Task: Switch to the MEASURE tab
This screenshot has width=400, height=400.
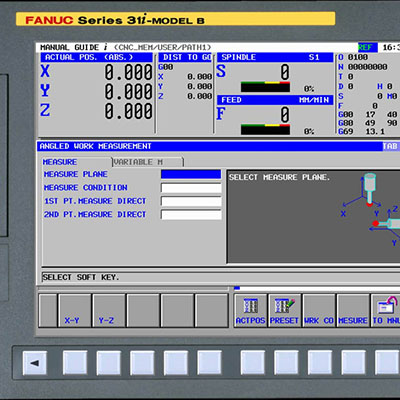Action: [x=77, y=162]
